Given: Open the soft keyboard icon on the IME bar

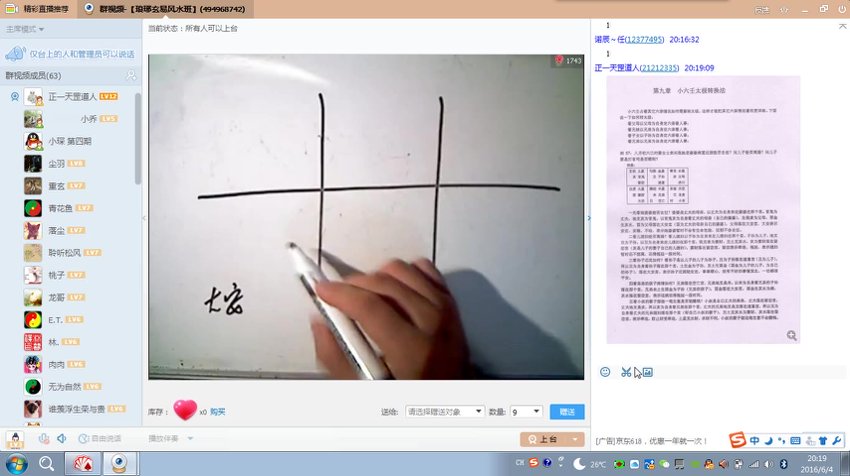Looking at the screenshot, I should click(x=795, y=440).
